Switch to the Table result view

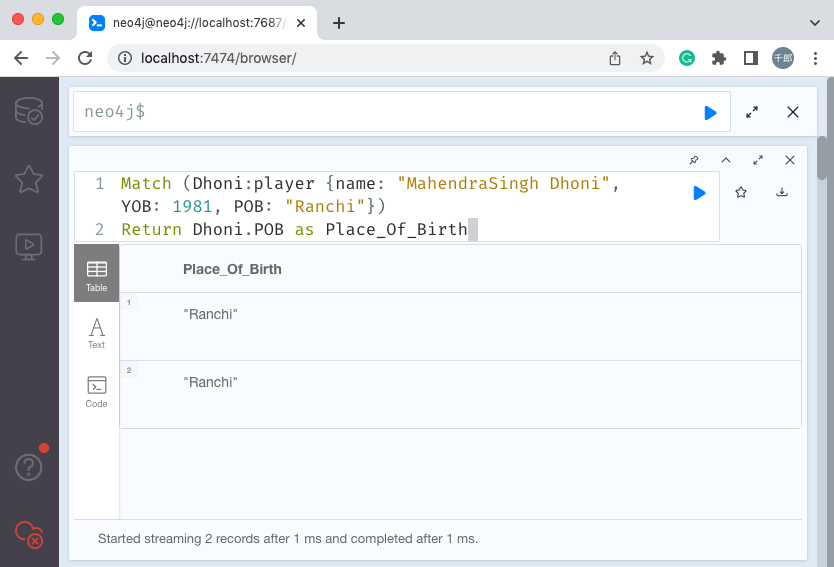point(96,273)
